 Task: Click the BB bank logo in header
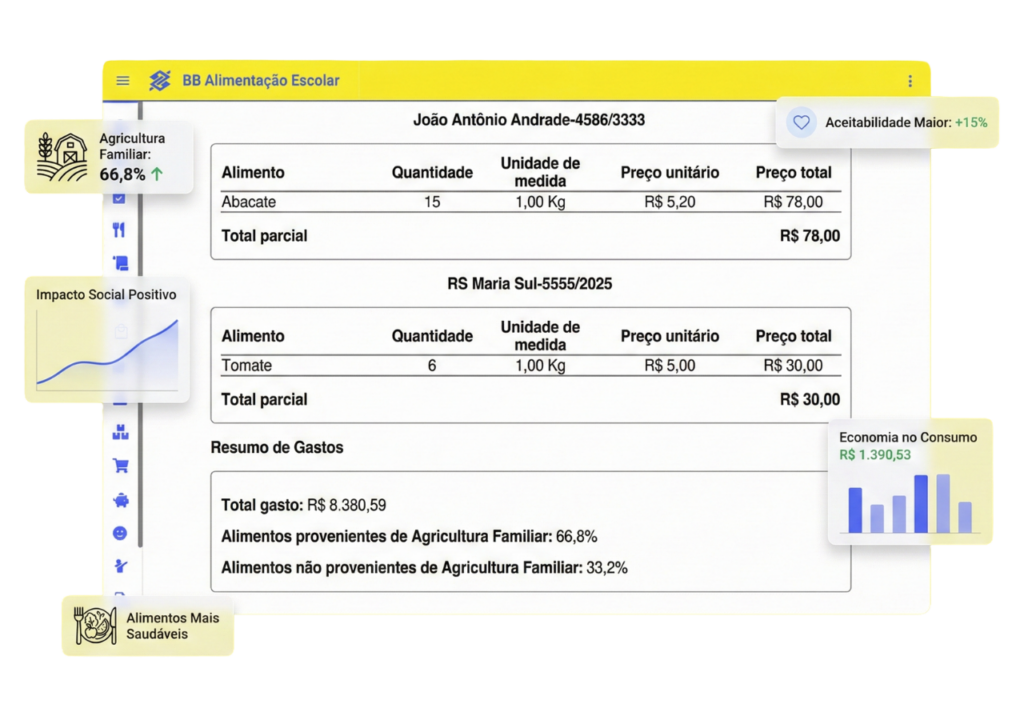click(160, 81)
